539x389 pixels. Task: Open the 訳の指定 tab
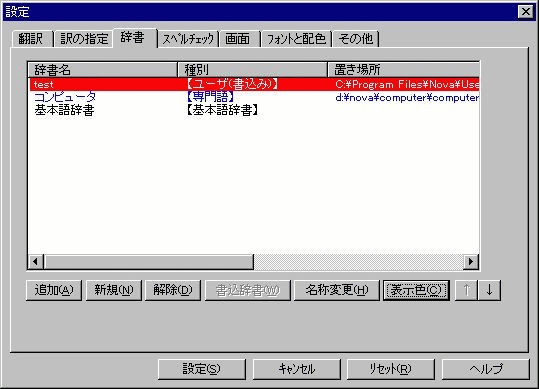tap(84, 38)
